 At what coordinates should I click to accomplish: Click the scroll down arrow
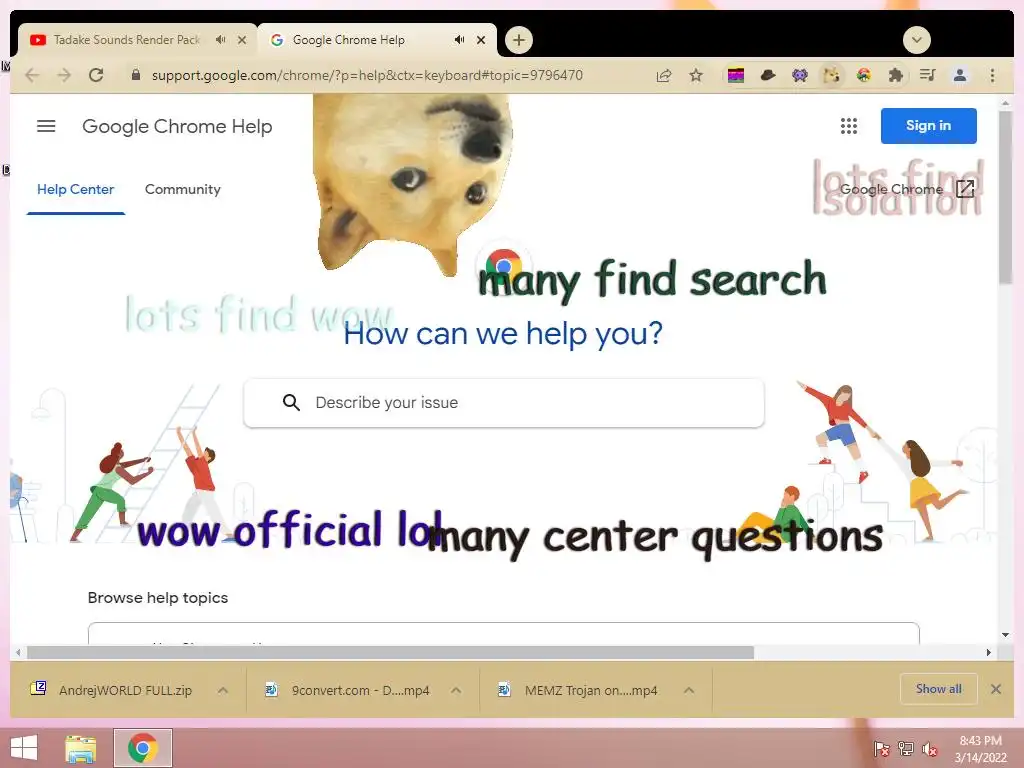click(1005, 635)
